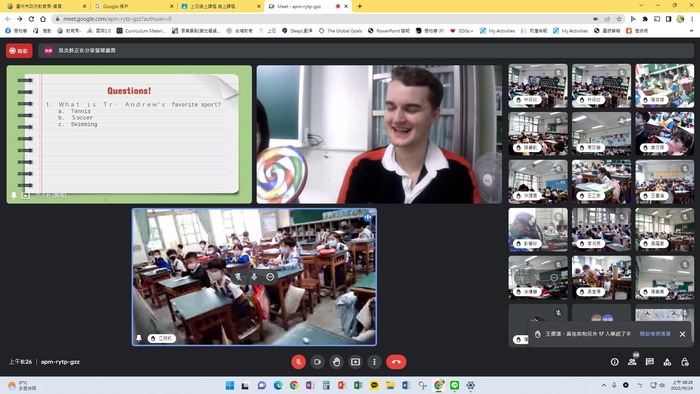Open the Chrome extensions puzzle icon

[645, 19]
